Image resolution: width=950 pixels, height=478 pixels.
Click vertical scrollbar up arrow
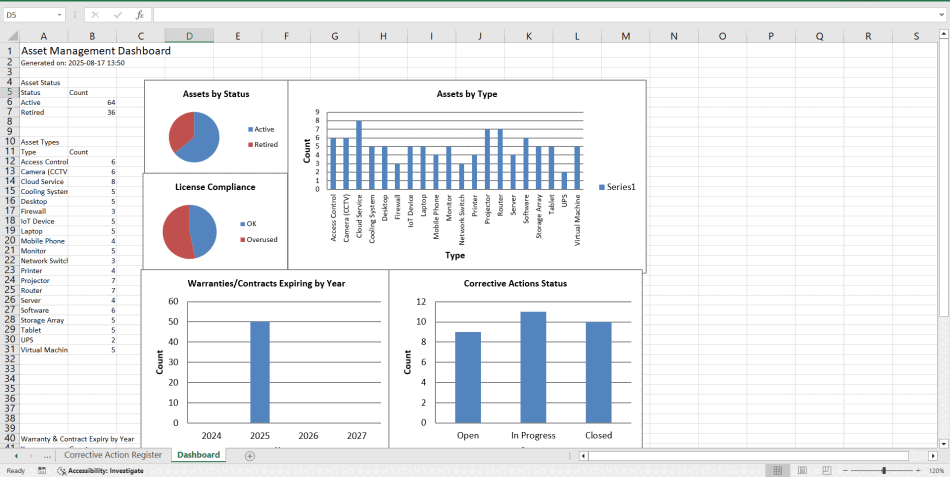(x=943, y=36)
